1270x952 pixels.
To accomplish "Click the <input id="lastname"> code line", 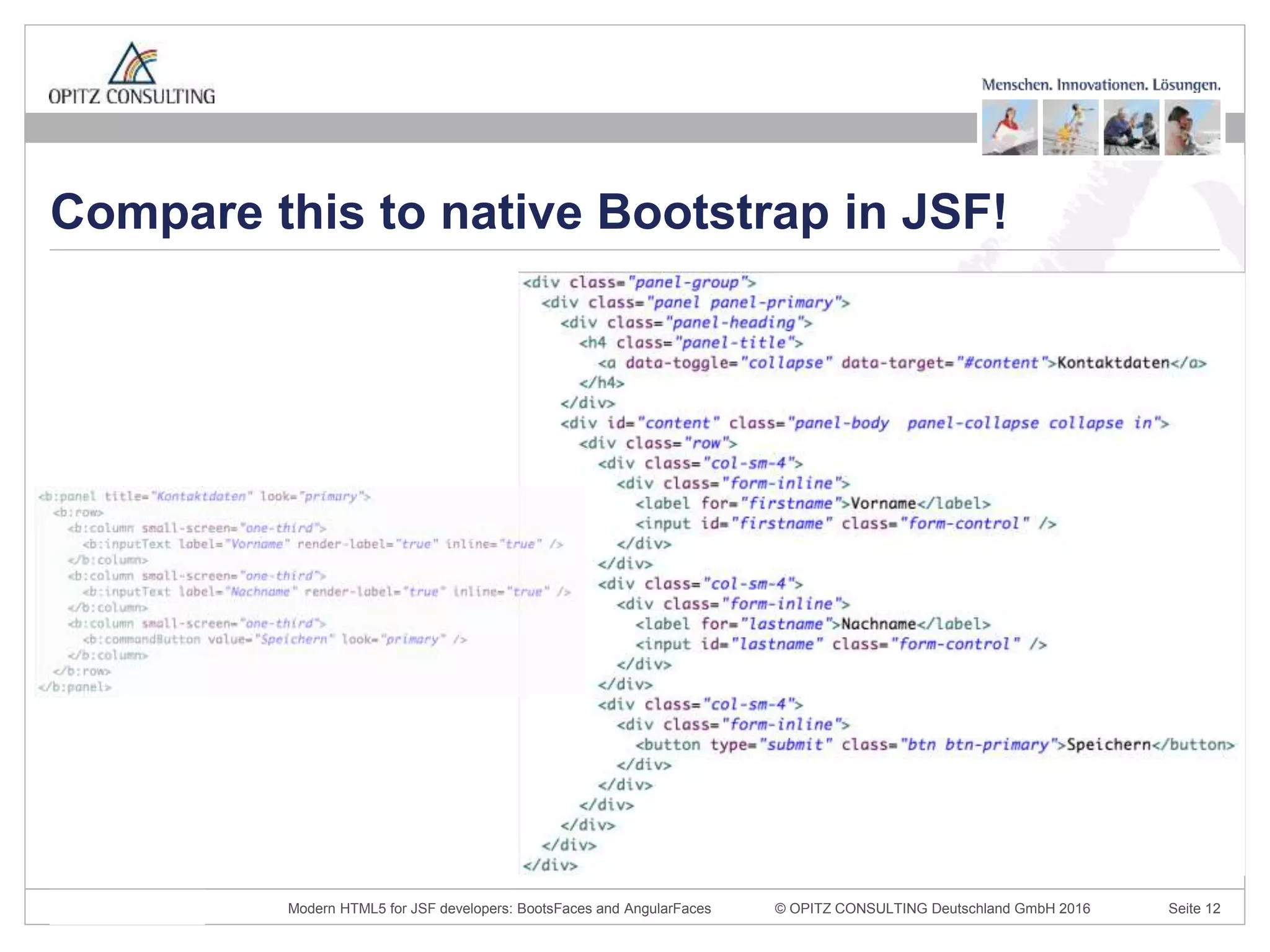I will 841,645.
